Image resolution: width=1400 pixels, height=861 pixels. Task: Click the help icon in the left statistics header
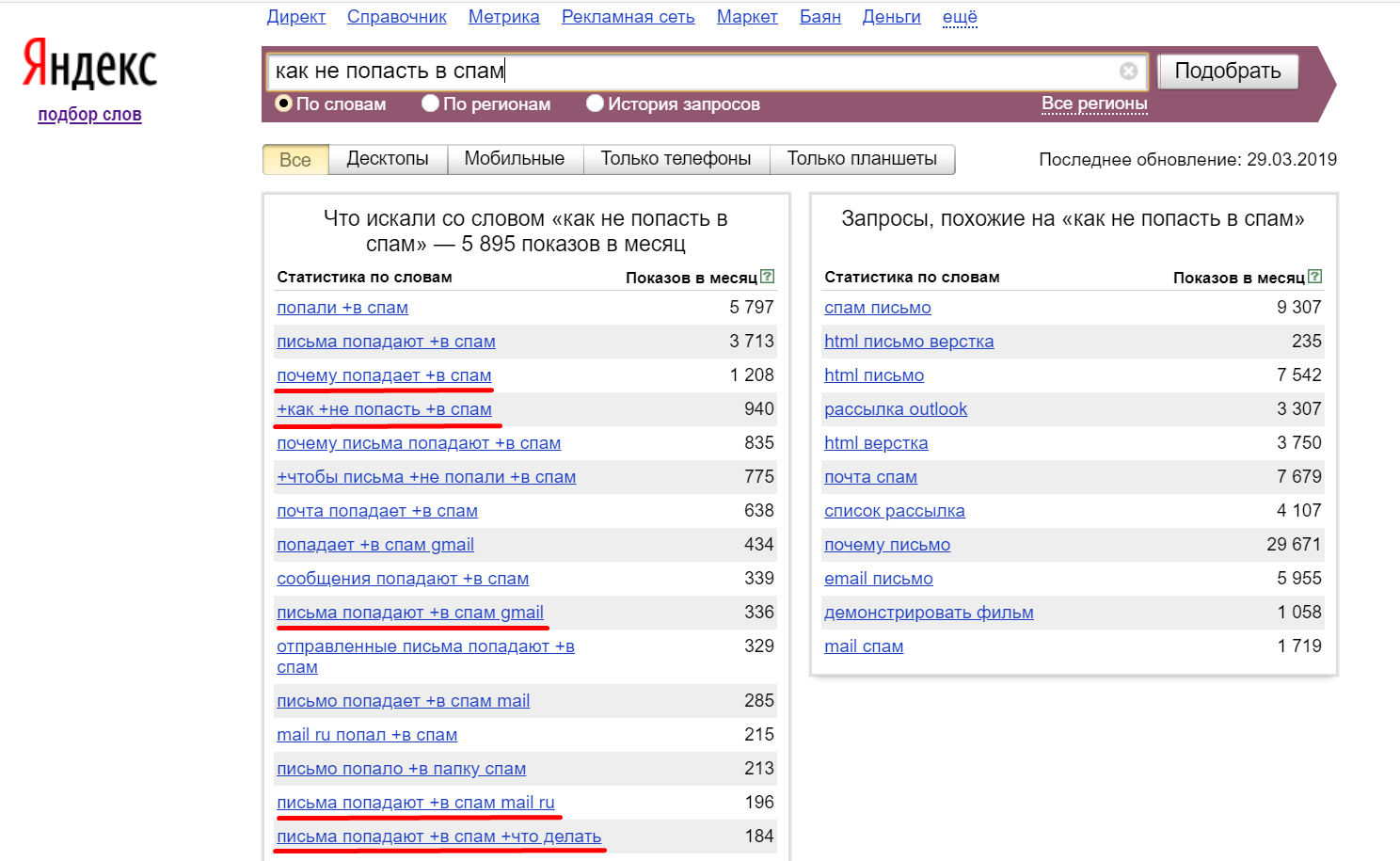767,277
